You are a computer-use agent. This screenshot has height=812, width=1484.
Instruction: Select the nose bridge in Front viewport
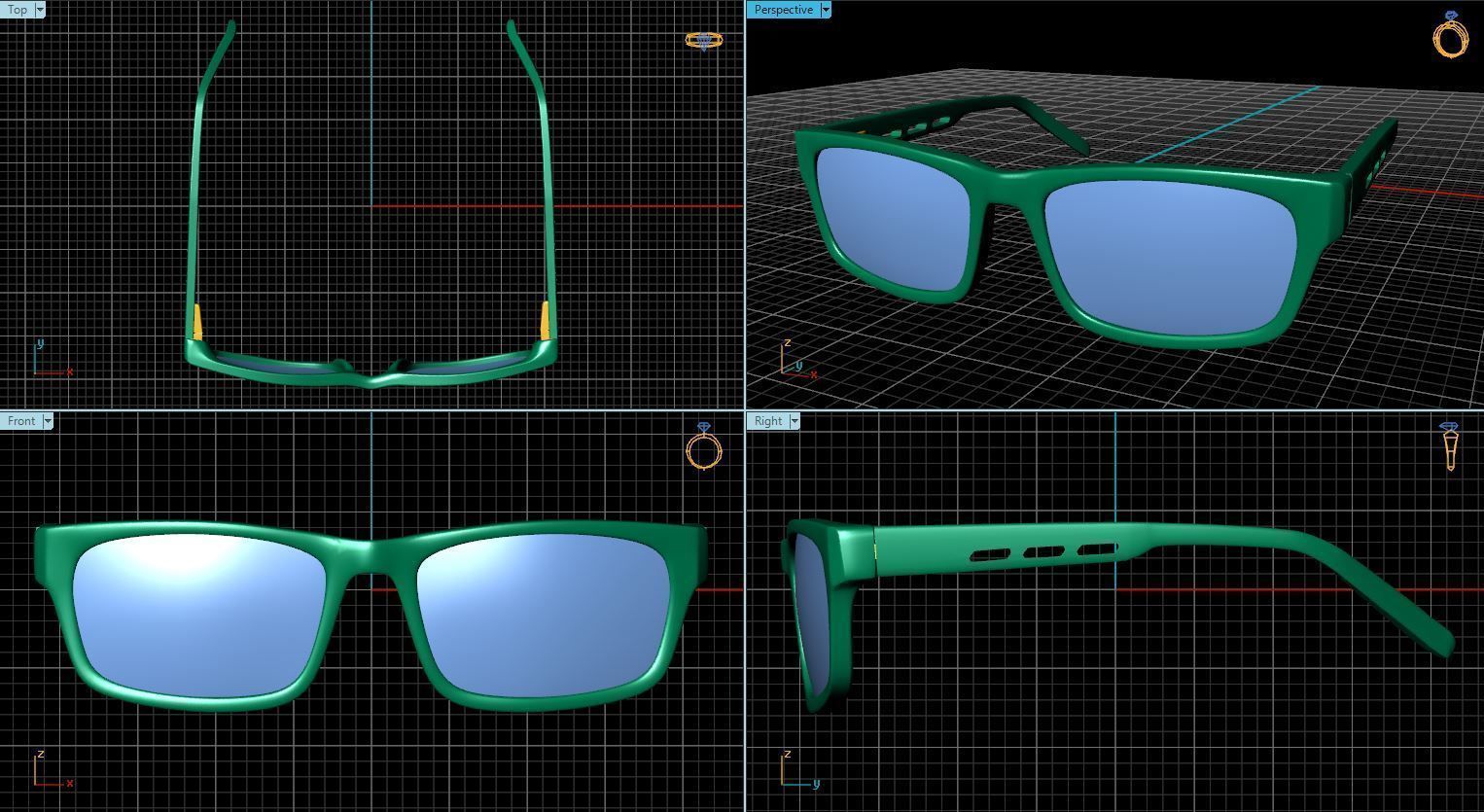tap(371, 556)
